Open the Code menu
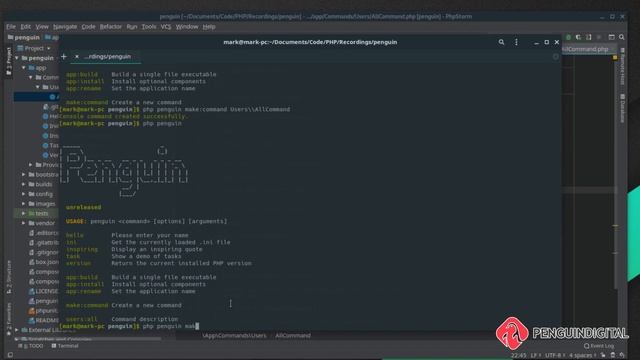 point(88,27)
